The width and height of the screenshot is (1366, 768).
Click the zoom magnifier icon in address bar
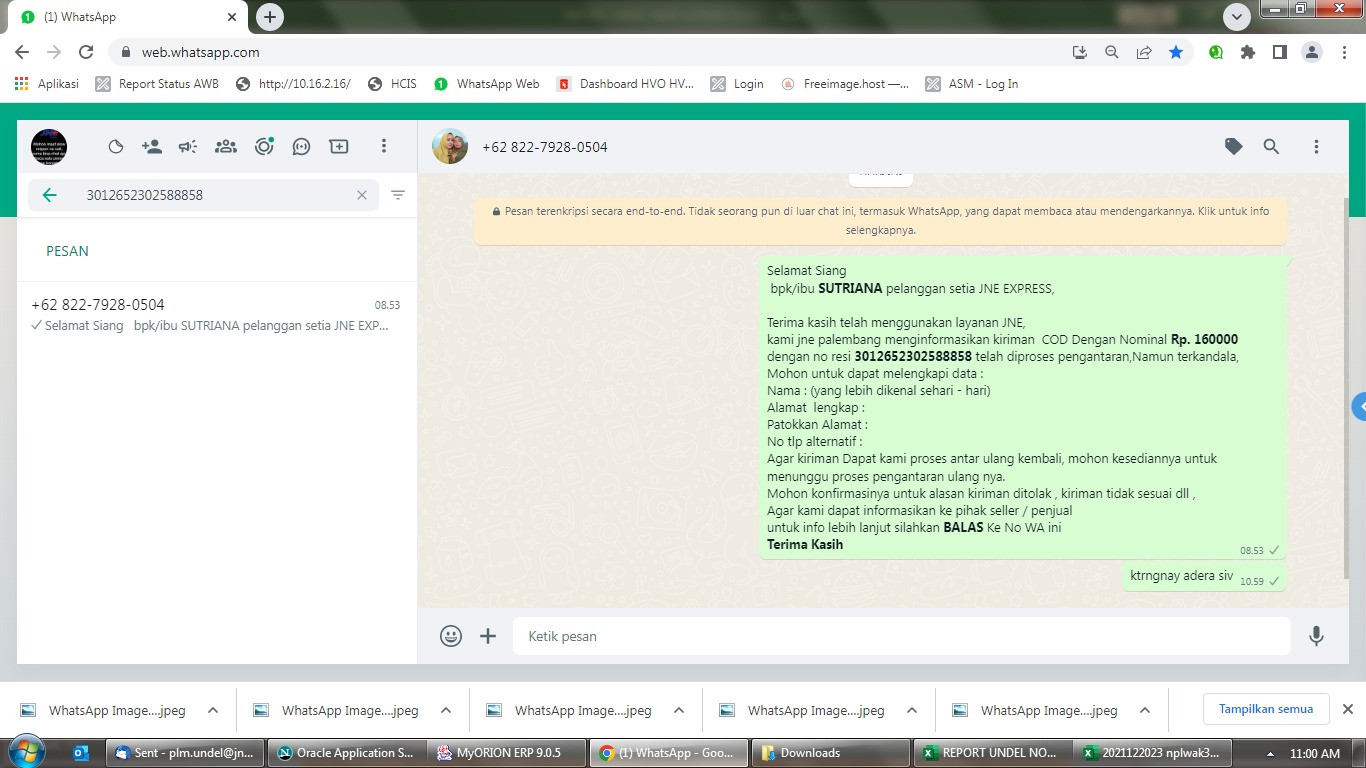pyautogui.click(x=1111, y=52)
